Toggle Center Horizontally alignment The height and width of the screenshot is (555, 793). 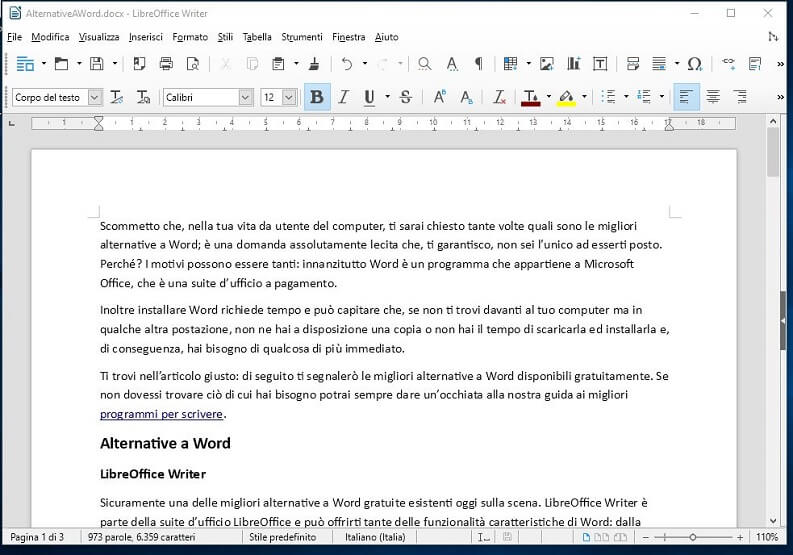point(713,97)
